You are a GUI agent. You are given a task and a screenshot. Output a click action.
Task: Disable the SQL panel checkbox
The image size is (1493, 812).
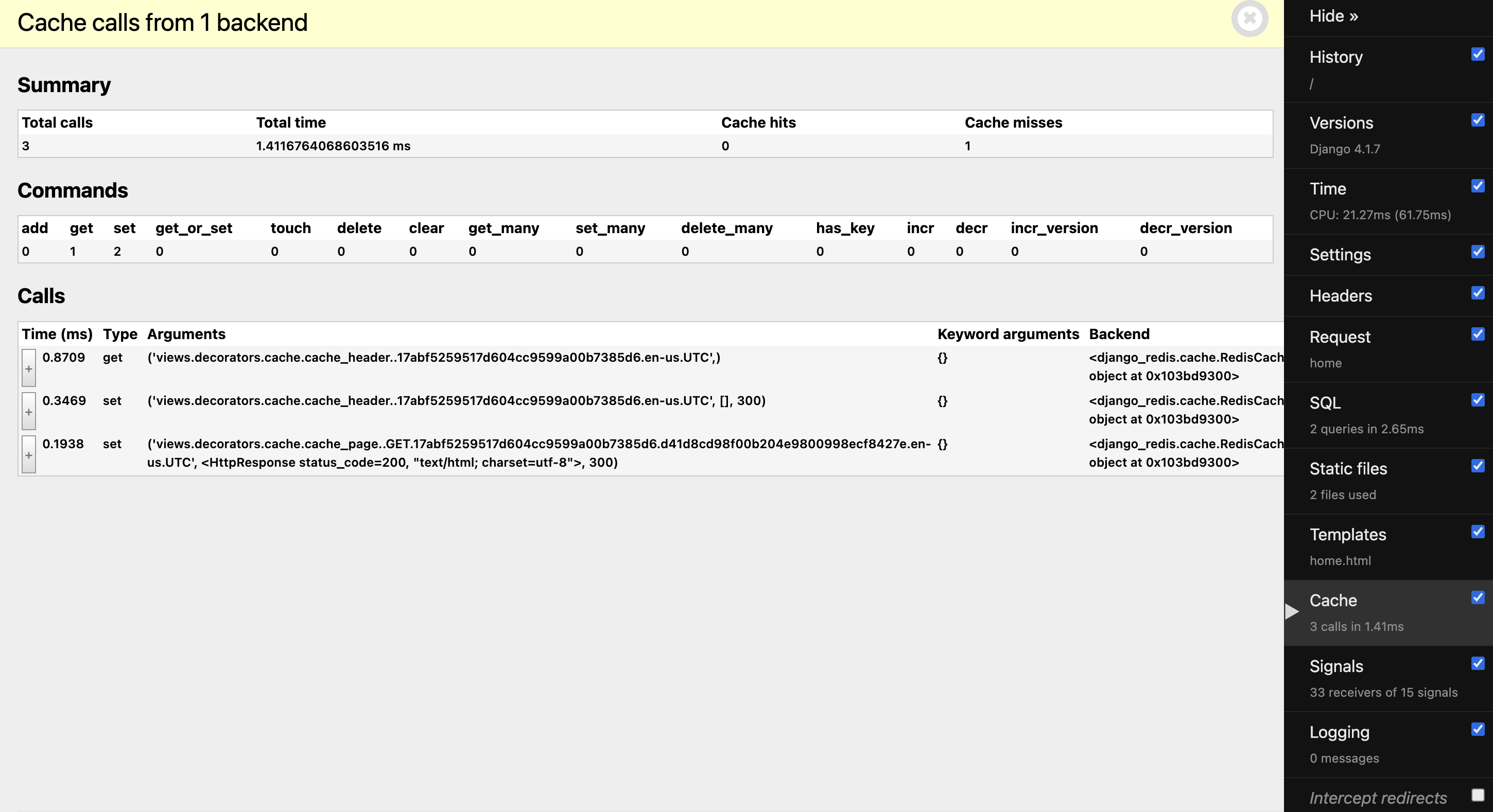(1478, 400)
